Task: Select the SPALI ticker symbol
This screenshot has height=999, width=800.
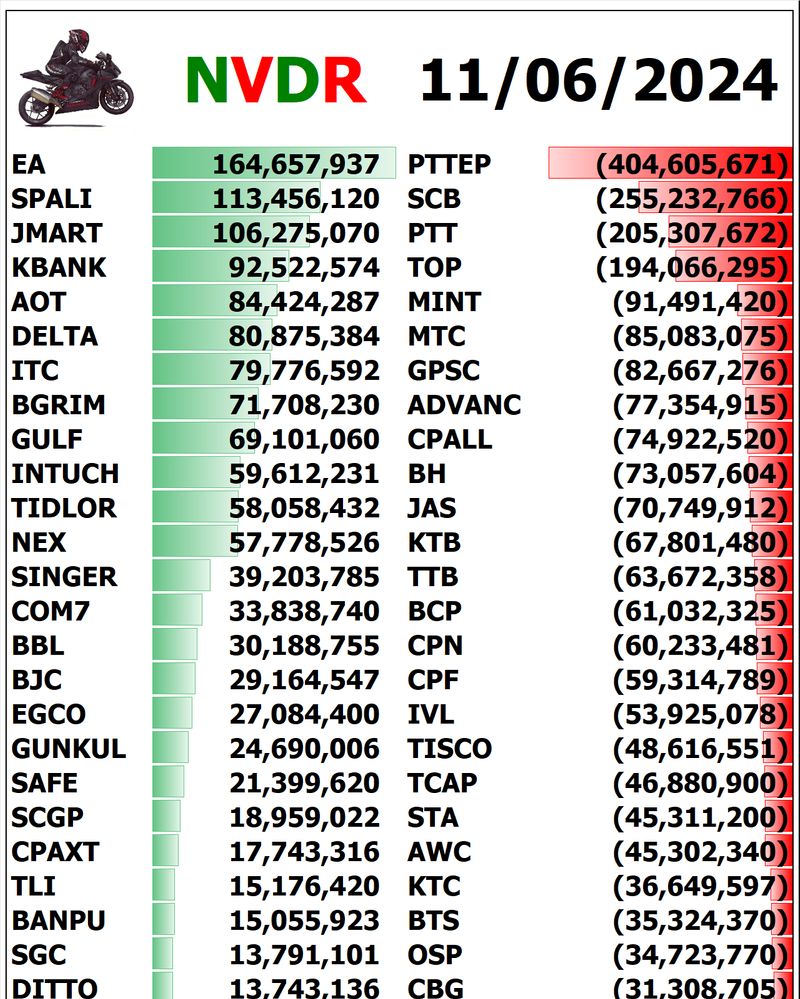Action: [x=52, y=199]
